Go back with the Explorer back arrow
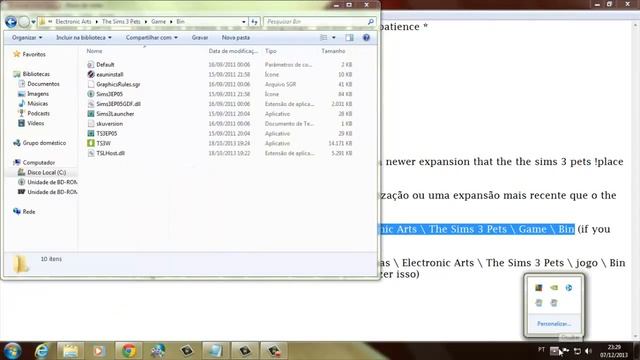This screenshot has width=640, height=360. click(x=11, y=22)
